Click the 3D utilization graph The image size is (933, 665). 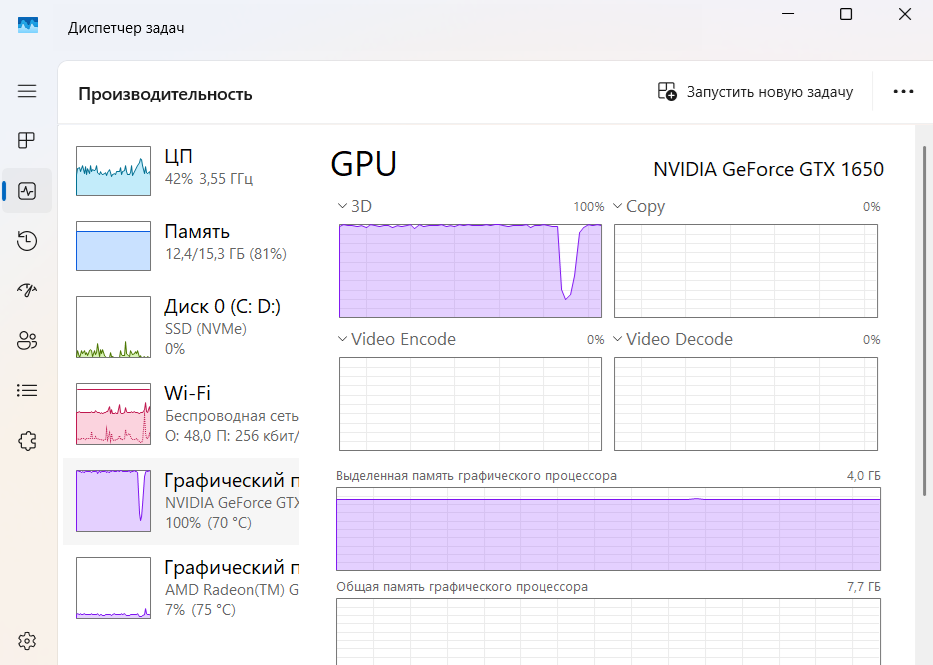[x=470, y=271]
